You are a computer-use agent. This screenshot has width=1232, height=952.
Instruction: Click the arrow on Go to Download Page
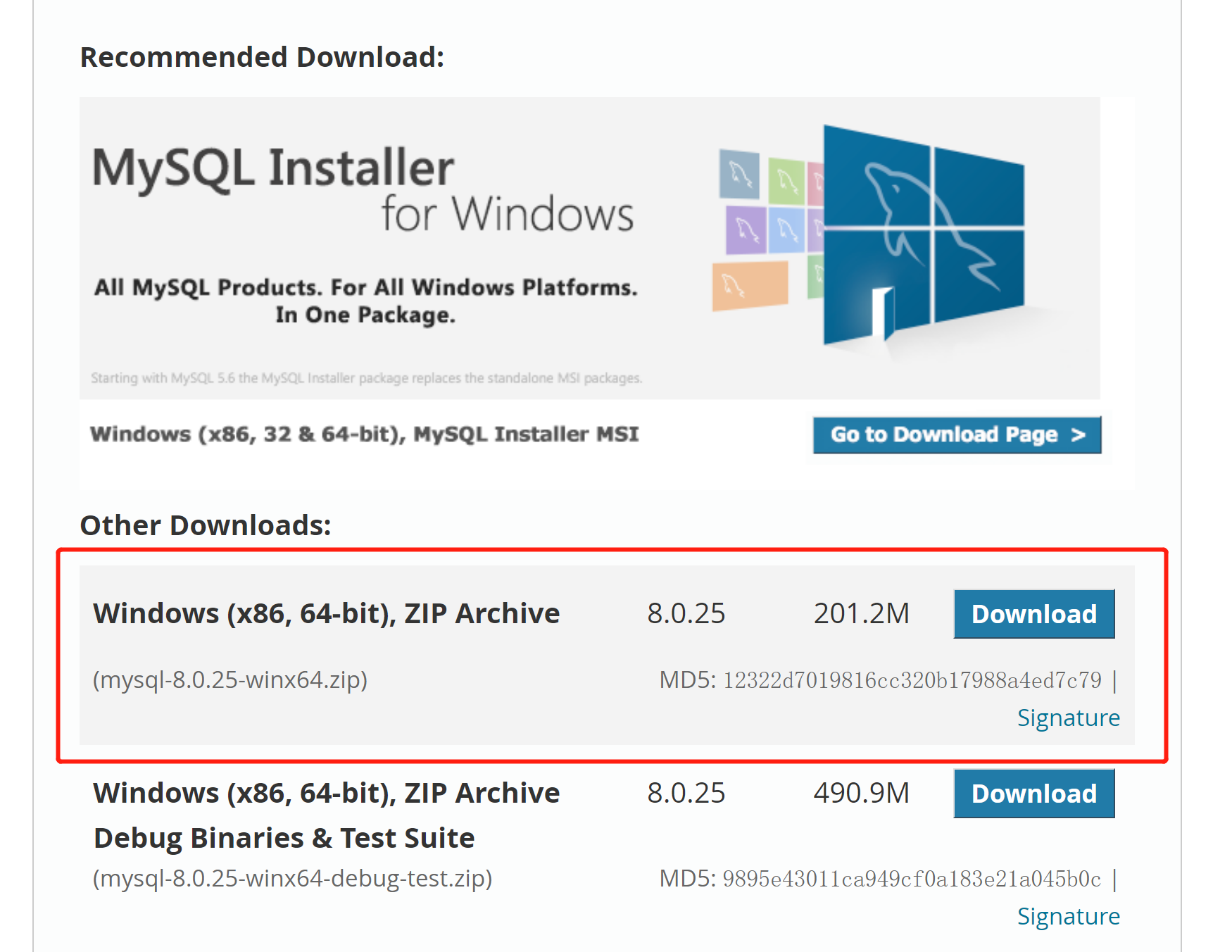pos(1078,435)
